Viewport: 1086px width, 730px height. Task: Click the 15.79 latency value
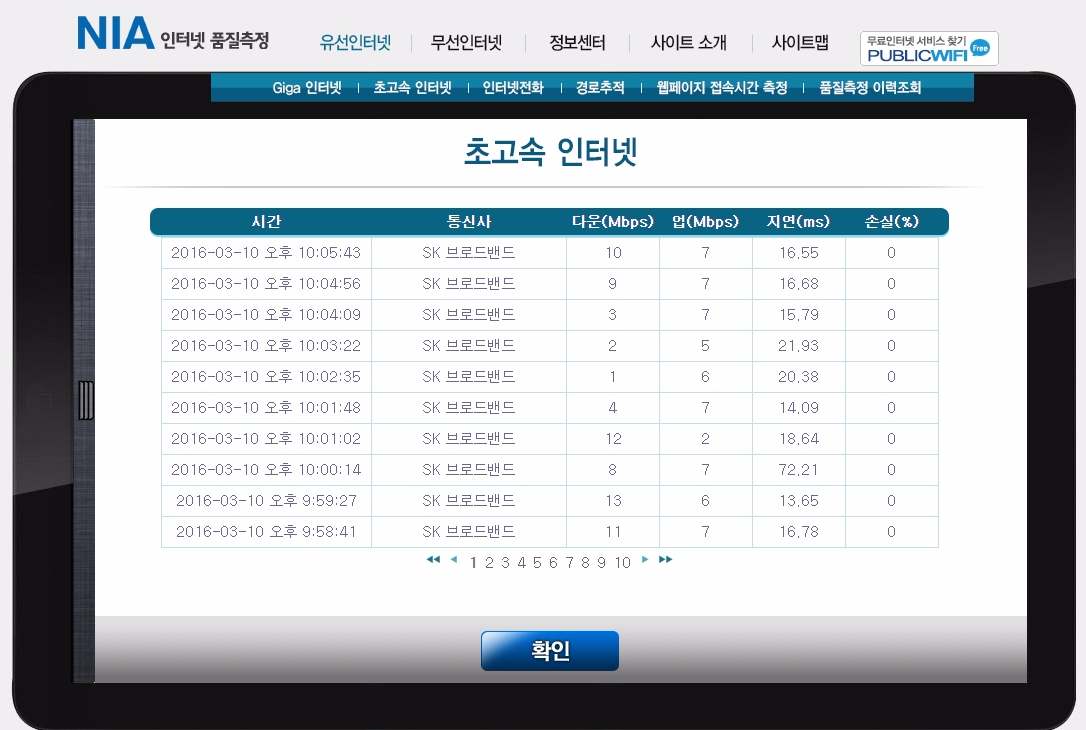point(799,315)
